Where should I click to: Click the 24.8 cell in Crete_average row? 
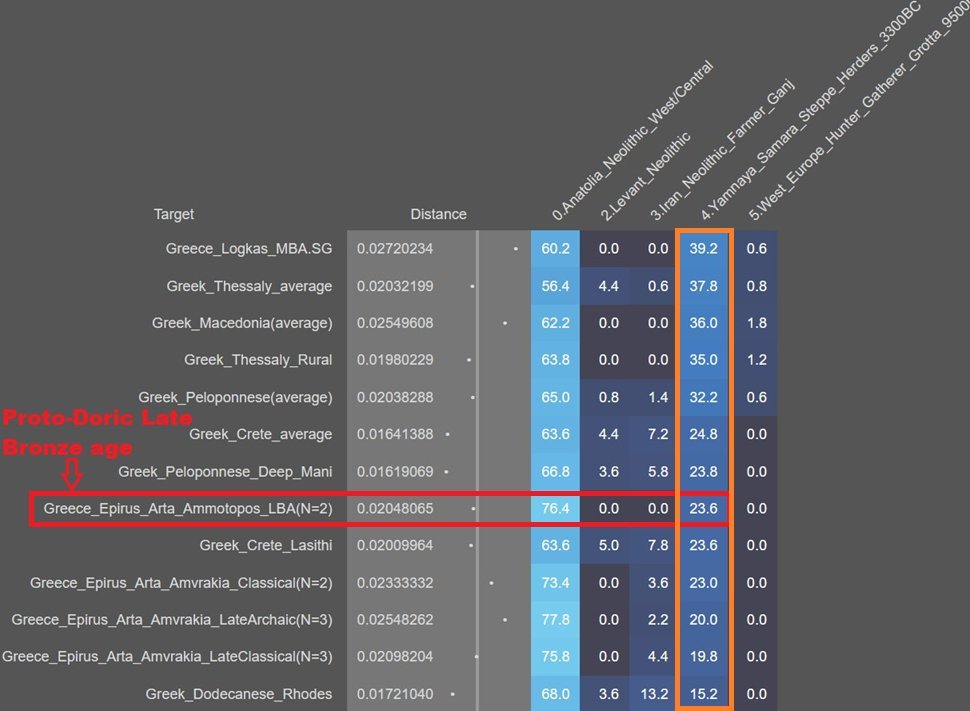[703, 434]
